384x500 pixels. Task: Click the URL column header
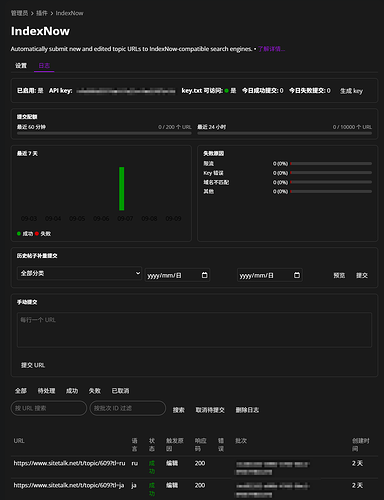19,441
